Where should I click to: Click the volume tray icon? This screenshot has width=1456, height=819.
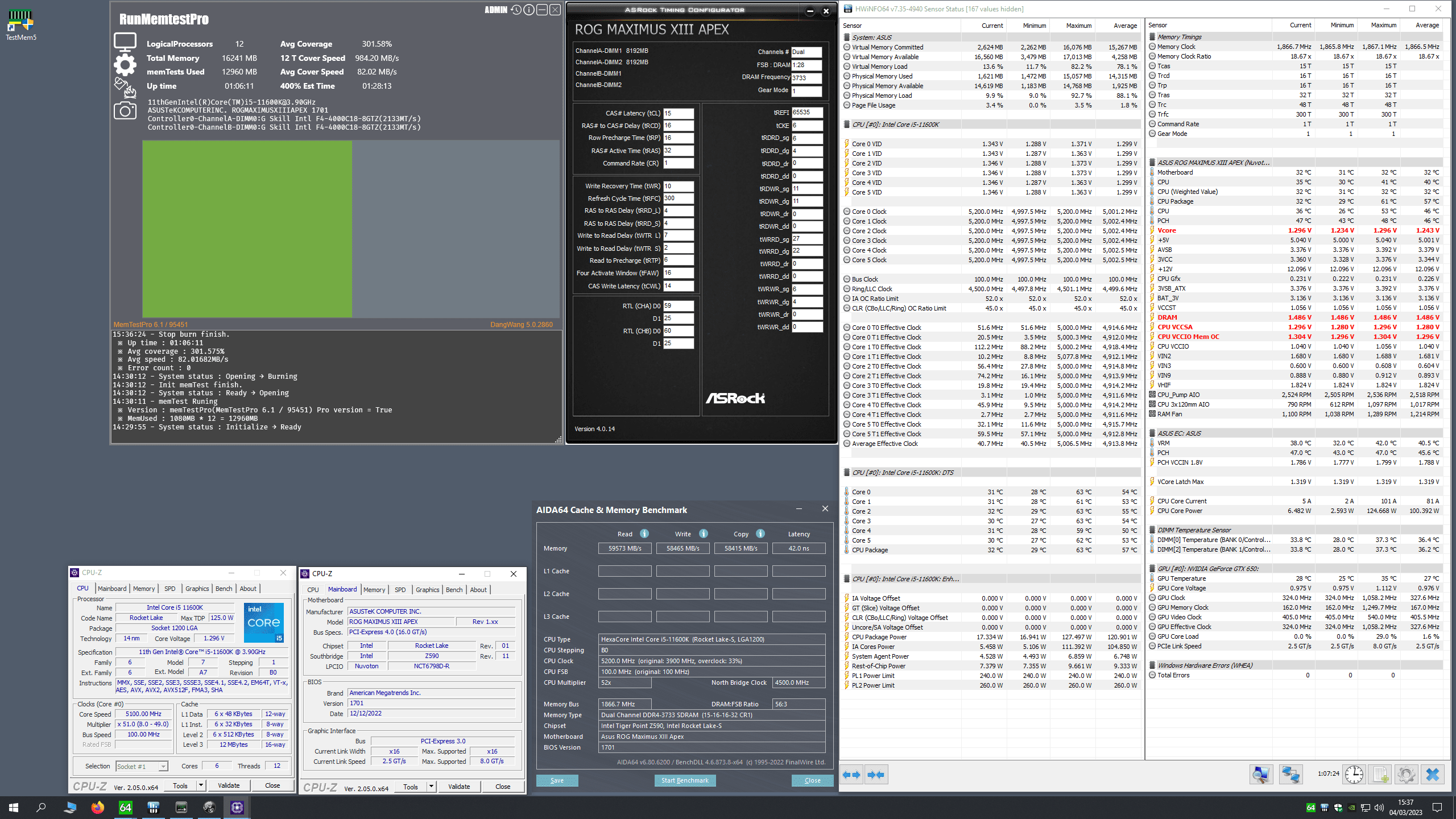[x=1379, y=807]
